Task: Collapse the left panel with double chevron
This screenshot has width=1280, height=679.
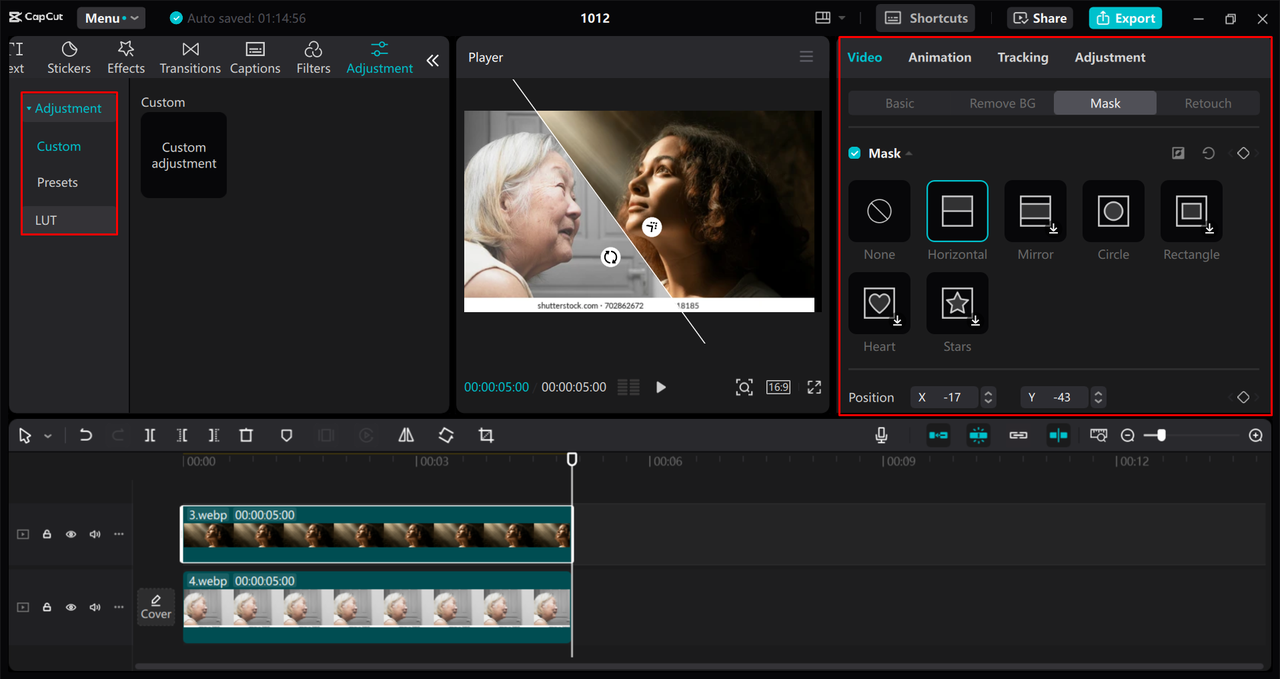Action: coord(433,60)
